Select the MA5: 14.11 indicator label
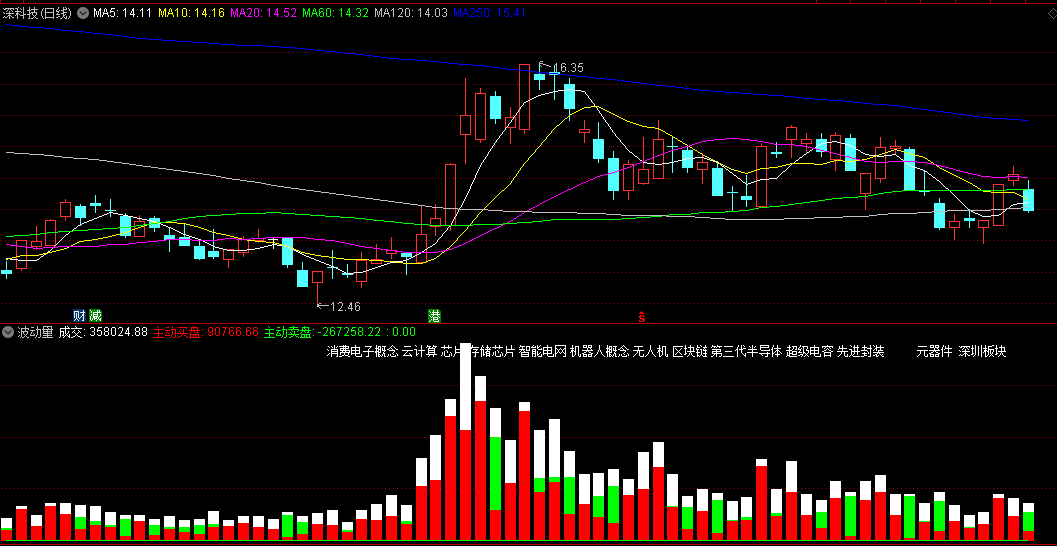The image size is (1057, 546). tap(123, 13)
